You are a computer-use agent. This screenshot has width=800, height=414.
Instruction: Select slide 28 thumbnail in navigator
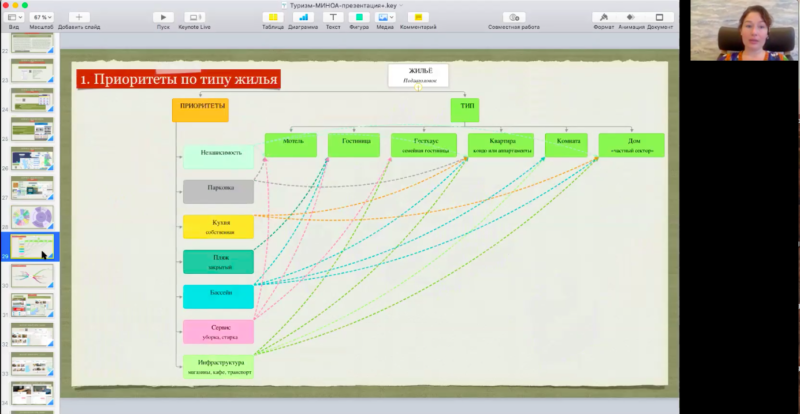[31, 217]
